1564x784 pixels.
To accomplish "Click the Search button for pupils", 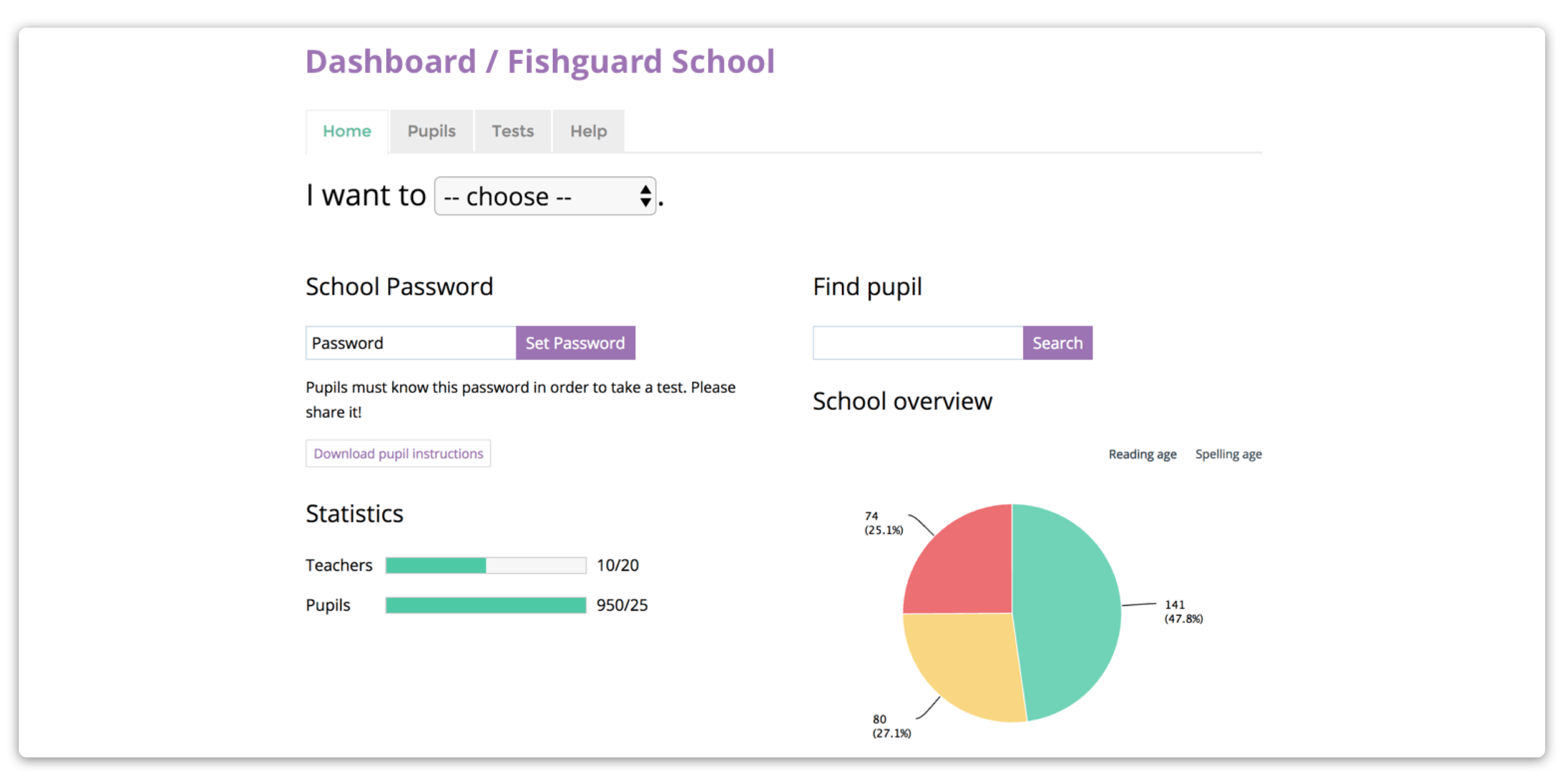I will click(1056, 344).
